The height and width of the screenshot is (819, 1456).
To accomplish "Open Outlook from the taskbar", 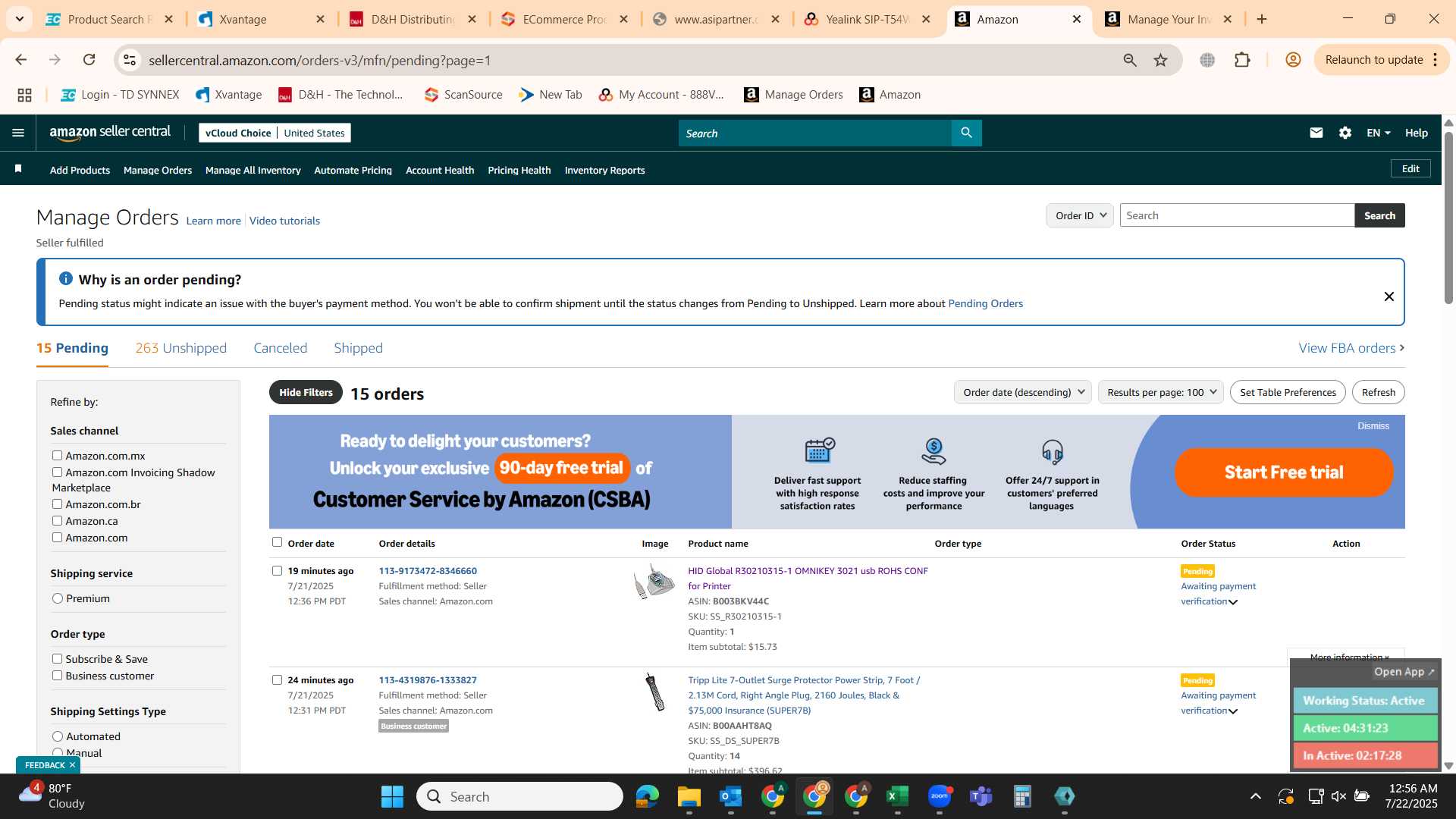I will point(730,796).
